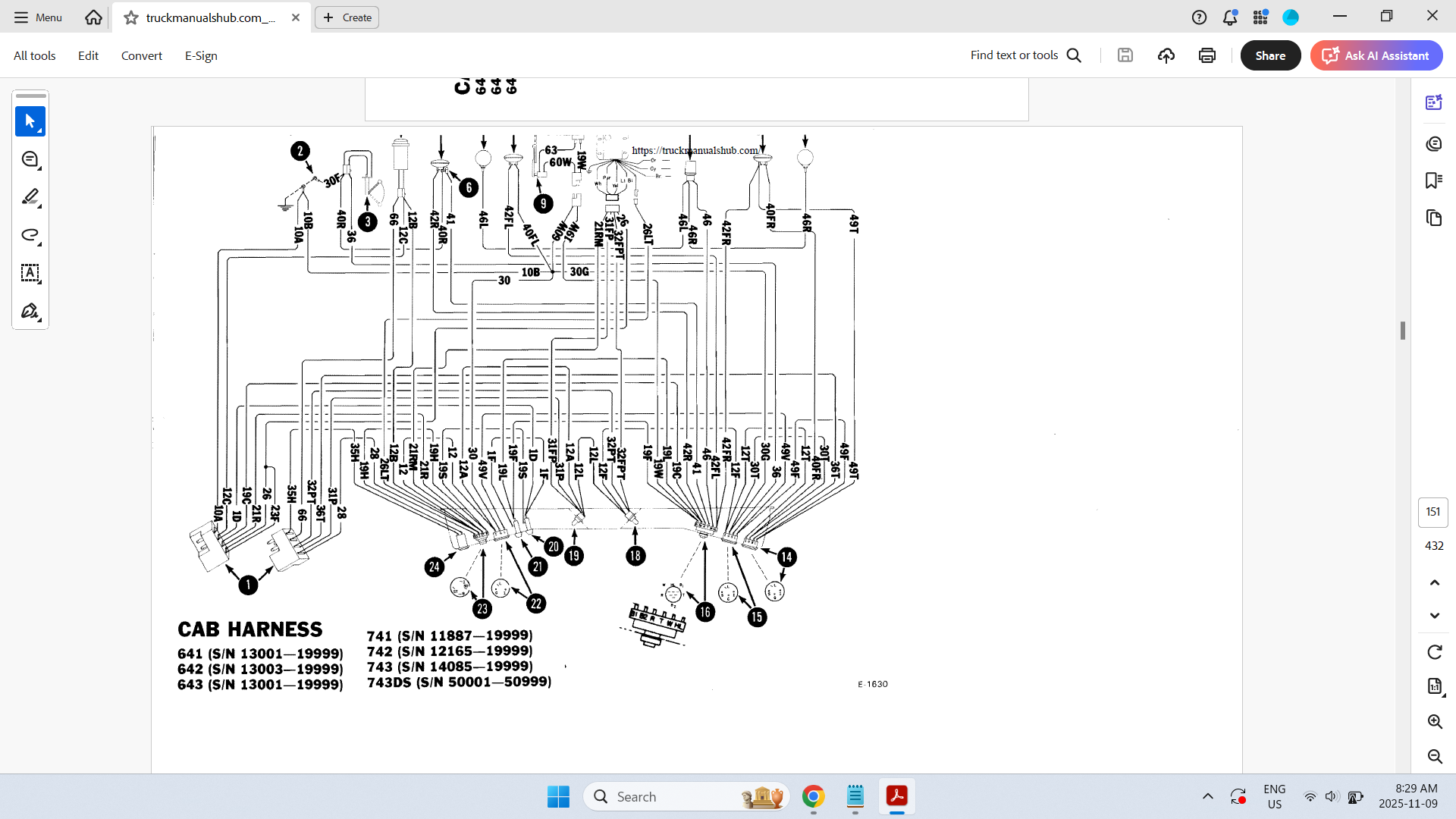Image resolution: width=1456 pixels, height=819 pixels.
Task: Launch Ask AI Assistant
Action: pyautogui.click(x=1376, y=55)
